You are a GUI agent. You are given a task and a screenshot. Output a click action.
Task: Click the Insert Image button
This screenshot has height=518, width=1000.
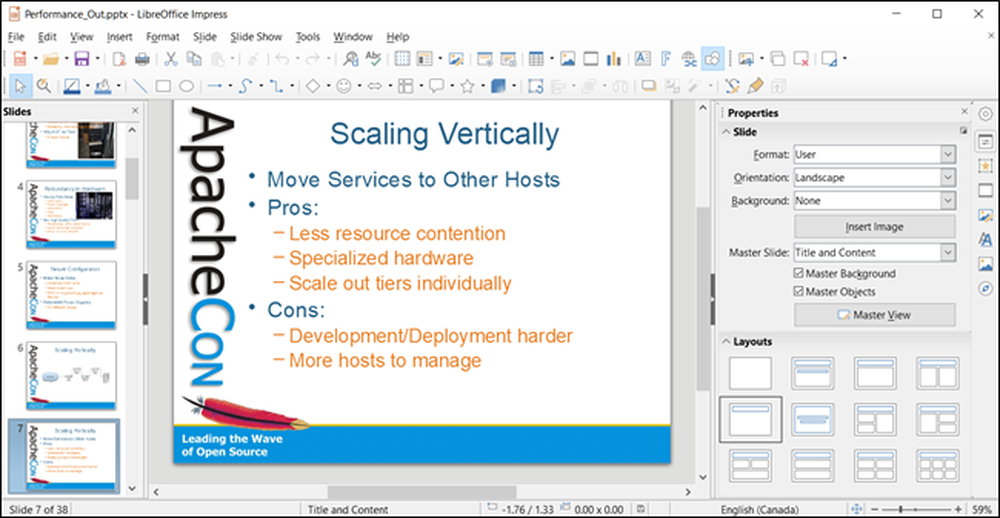click(874, 226)
